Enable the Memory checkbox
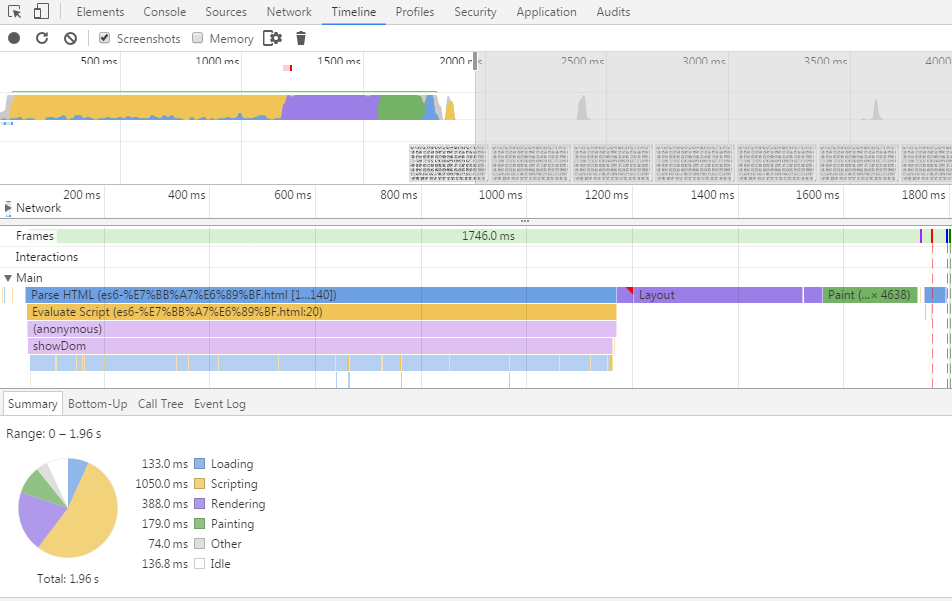Screen dimensions: 952x601 pyautogui.click(x=197, y=38)
